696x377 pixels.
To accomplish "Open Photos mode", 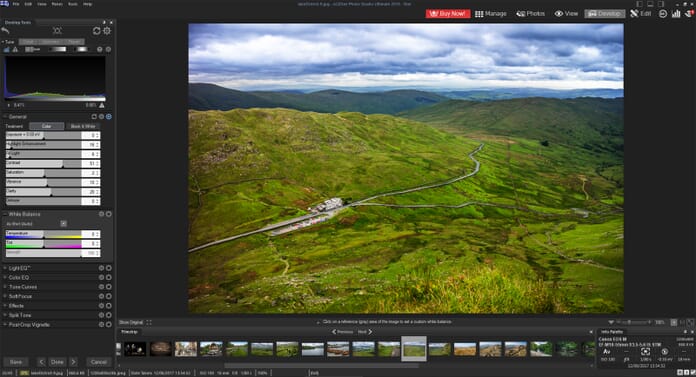I will click(530, 14).
